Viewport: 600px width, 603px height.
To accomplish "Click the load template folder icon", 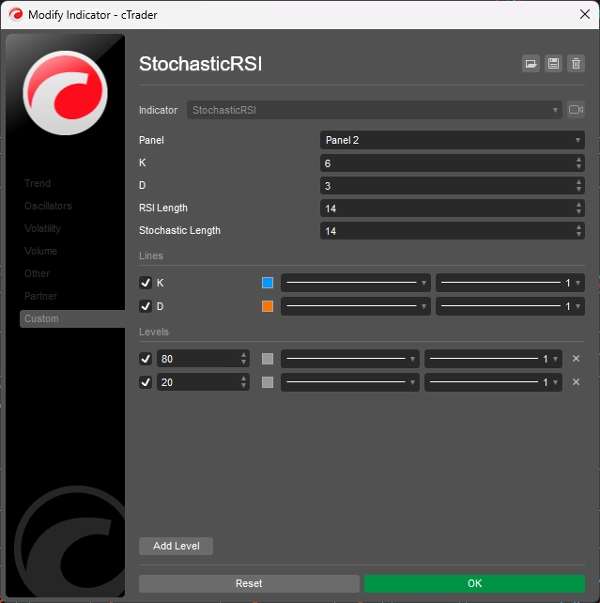I will pos(531,64).
